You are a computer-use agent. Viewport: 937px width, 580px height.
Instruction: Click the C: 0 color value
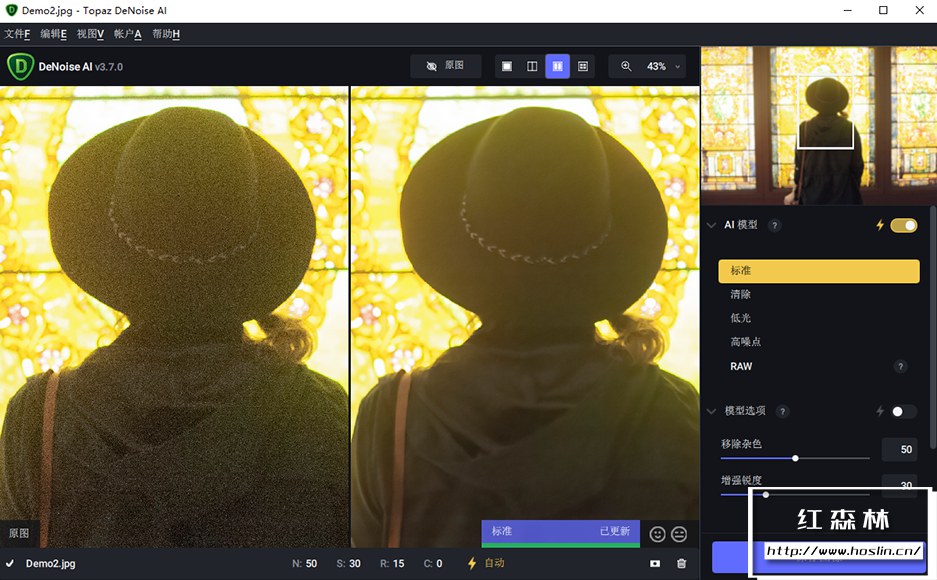[x=433, y=563]
